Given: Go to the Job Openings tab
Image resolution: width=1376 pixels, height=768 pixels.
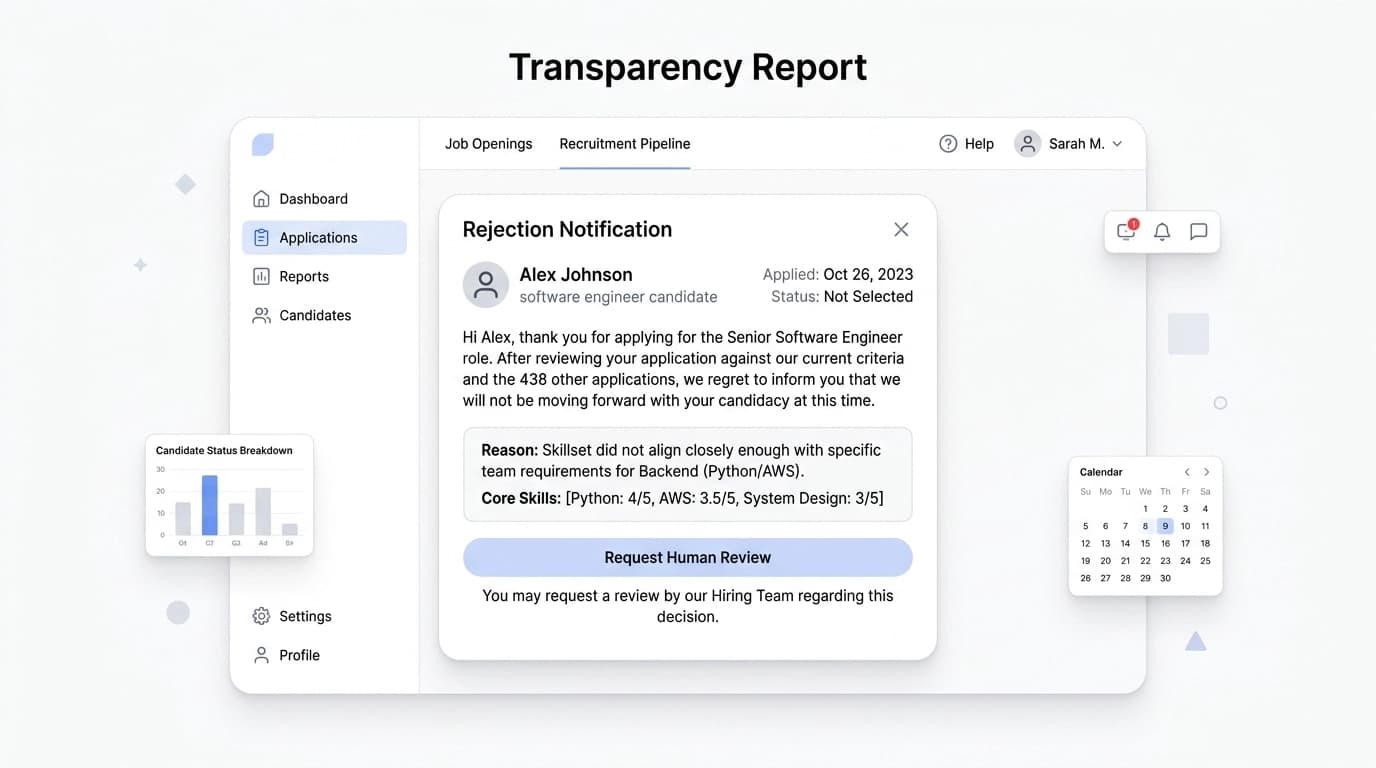Looking at the screenshot, I should coord(488,143).
